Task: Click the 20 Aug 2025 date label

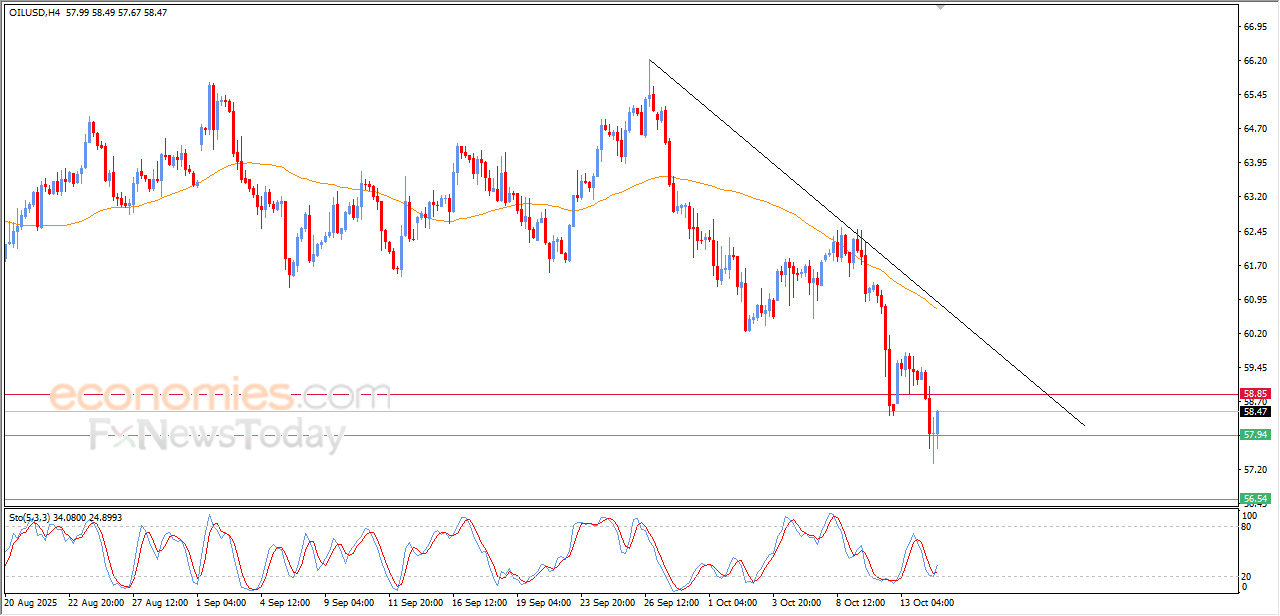Action: [x=30, y=603]
